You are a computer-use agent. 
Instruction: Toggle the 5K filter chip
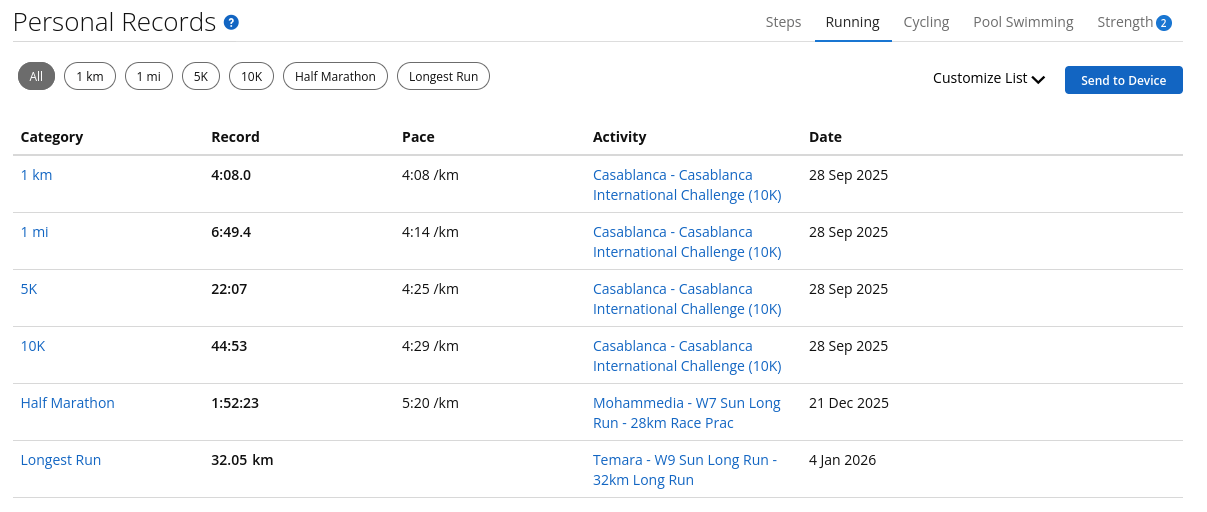pyautogui.click(x=201, y=77)
